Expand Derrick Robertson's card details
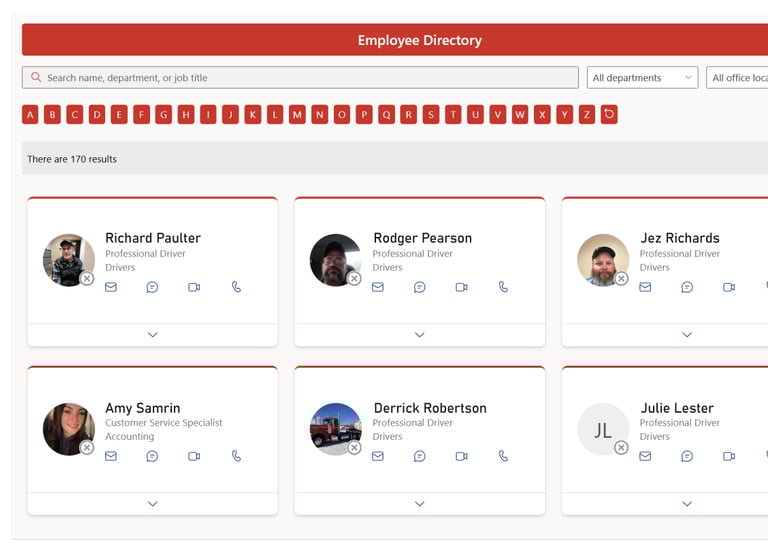 pos(420,504)
